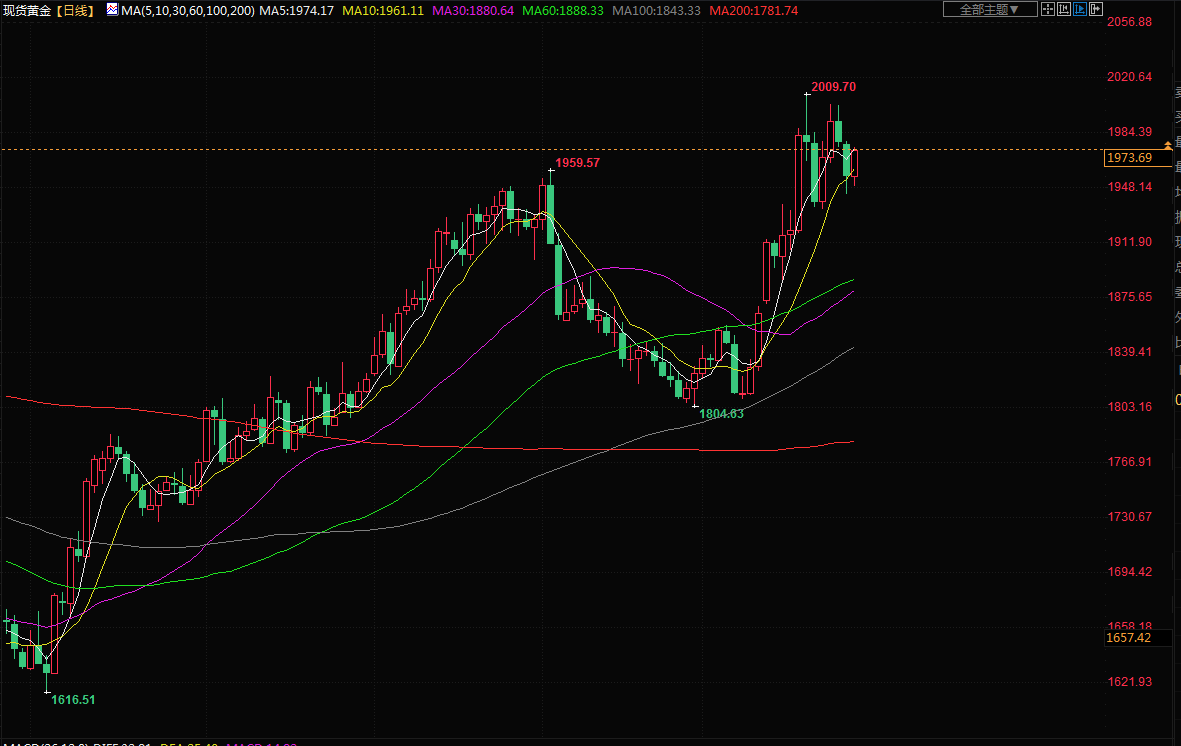Click the 1657.42 price axis tag

pyautogui.click(x=1129, y=637)
